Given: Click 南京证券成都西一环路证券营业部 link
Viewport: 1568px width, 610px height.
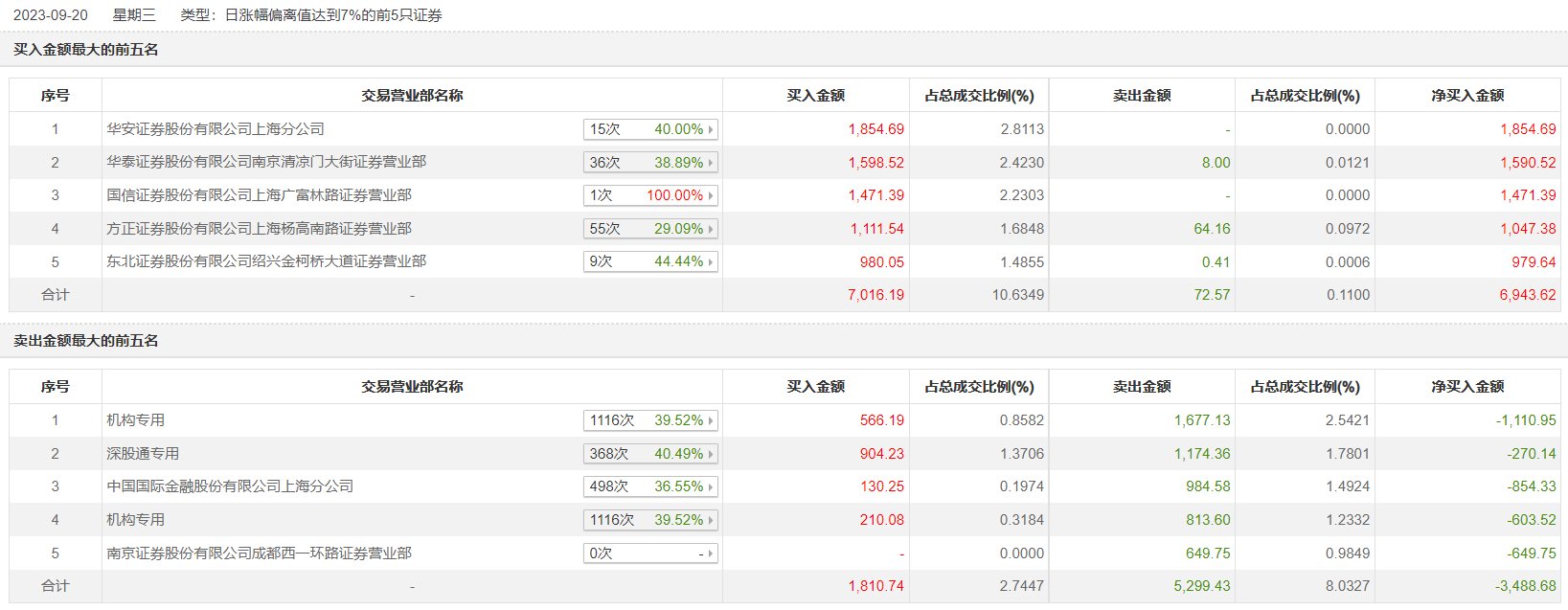Looking at the screenshot, I should point(259,554).
